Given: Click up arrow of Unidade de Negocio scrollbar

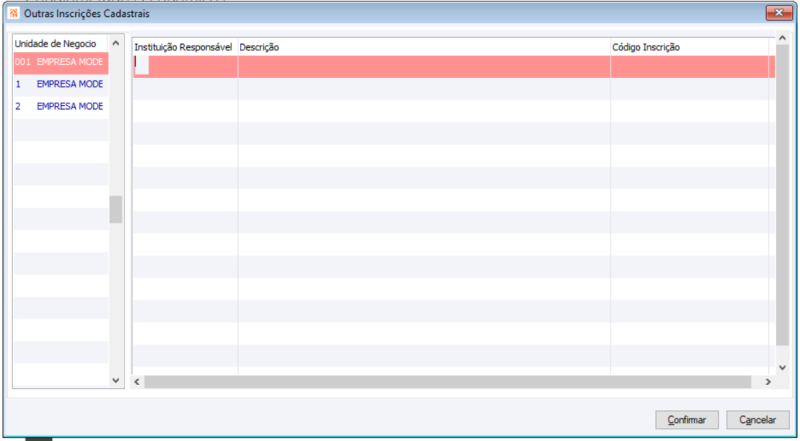Looking at the screenshot, I should 116,43.
